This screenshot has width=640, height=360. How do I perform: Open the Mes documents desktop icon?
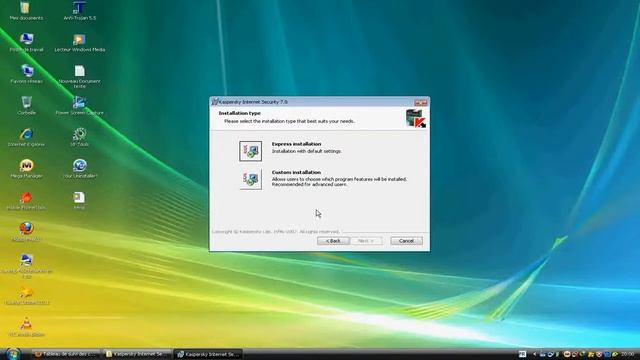pos(26,11)
